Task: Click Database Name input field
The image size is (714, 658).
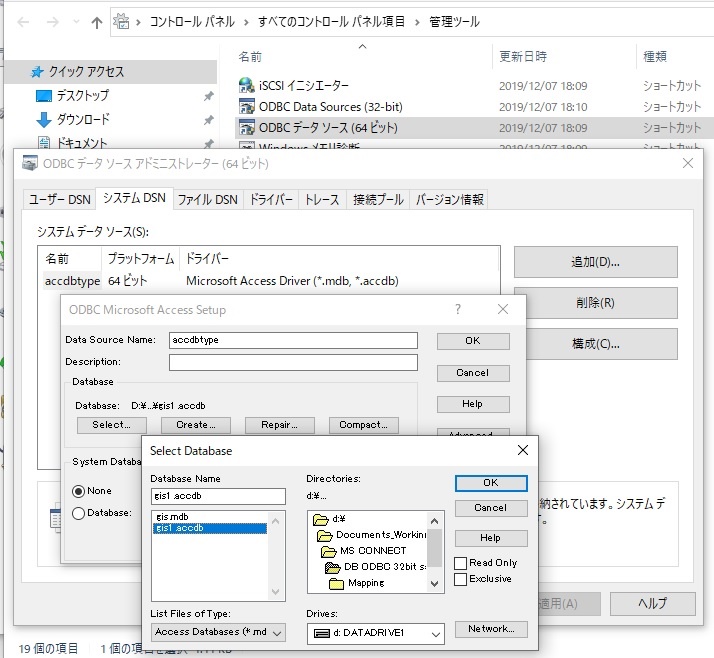Action: (x=218, y=496)
